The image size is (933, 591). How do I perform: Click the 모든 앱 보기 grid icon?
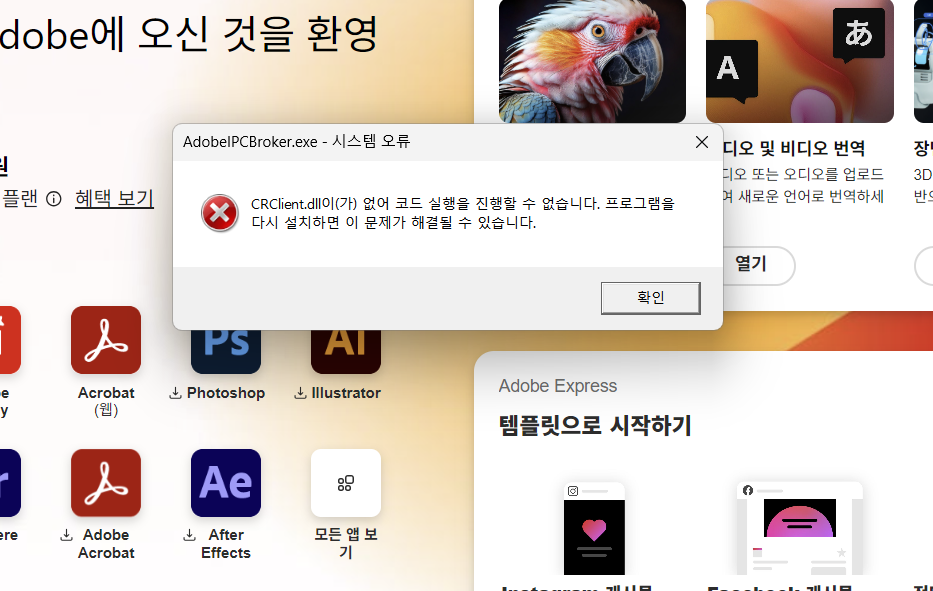point(345,483)
